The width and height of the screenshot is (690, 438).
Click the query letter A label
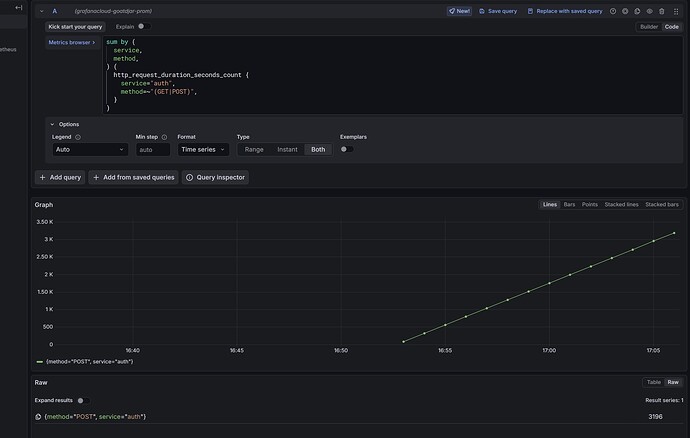click(x=55, y=11)
